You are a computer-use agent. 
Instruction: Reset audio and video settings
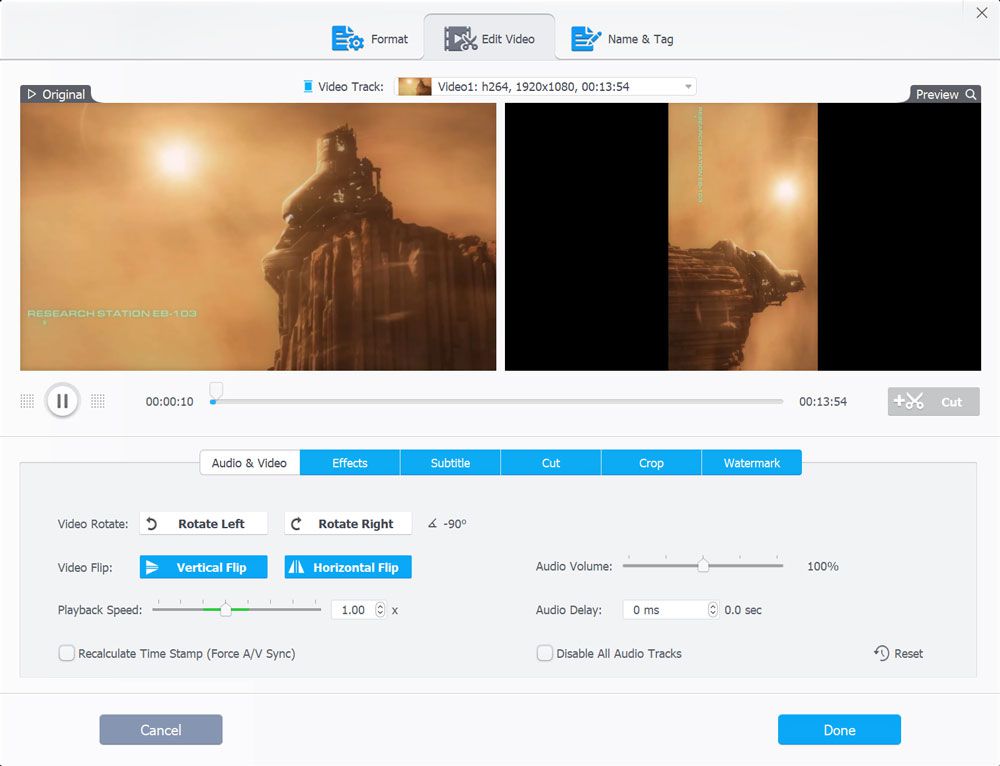tap(899, 653)
